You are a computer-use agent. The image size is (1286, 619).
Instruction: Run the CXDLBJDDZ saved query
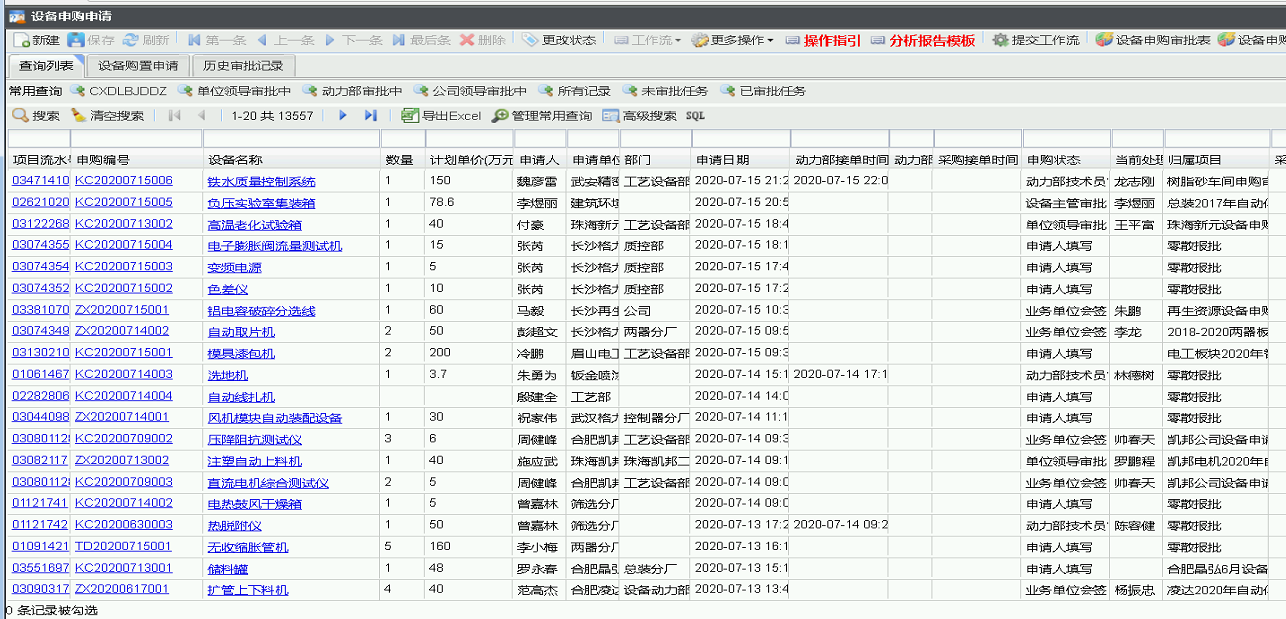(118, 91)
